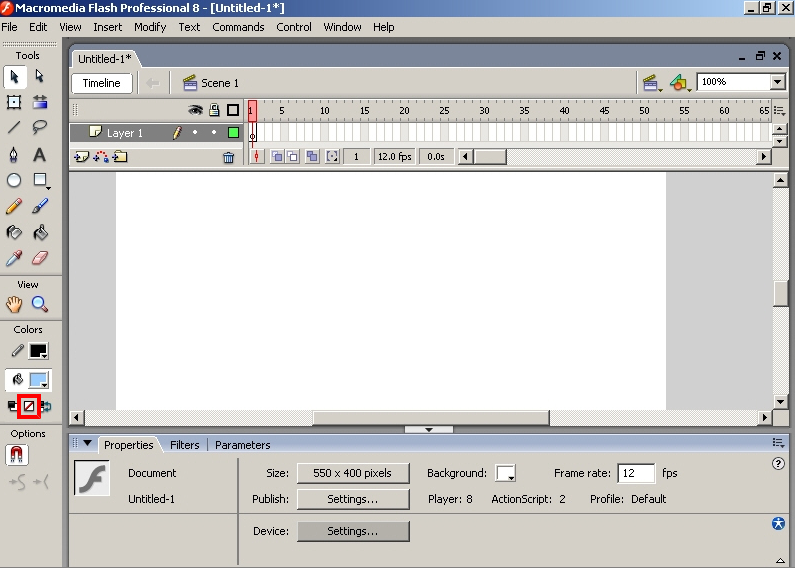This screenshot has height=569, width=795.
Task: Select the Zoom magnifier tool
Action: click(40, 304)
